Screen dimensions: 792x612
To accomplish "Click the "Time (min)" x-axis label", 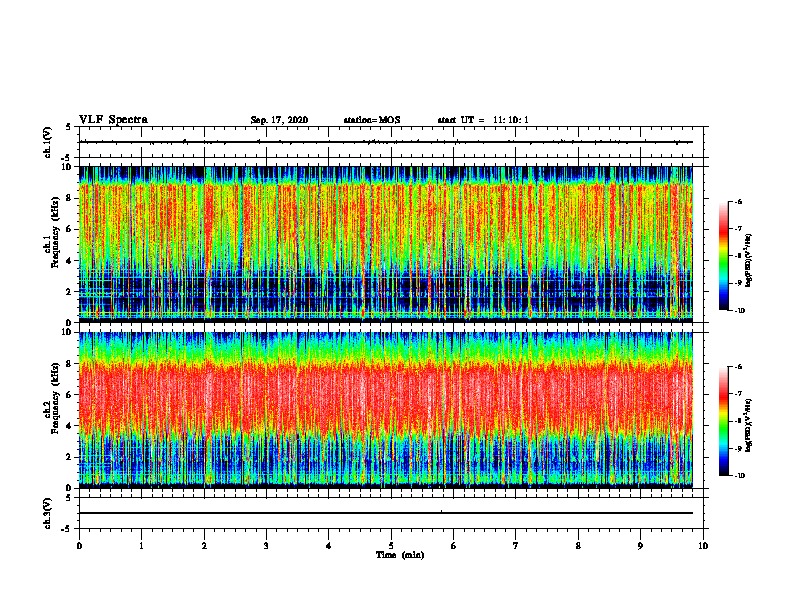I will tap(400, 555).
